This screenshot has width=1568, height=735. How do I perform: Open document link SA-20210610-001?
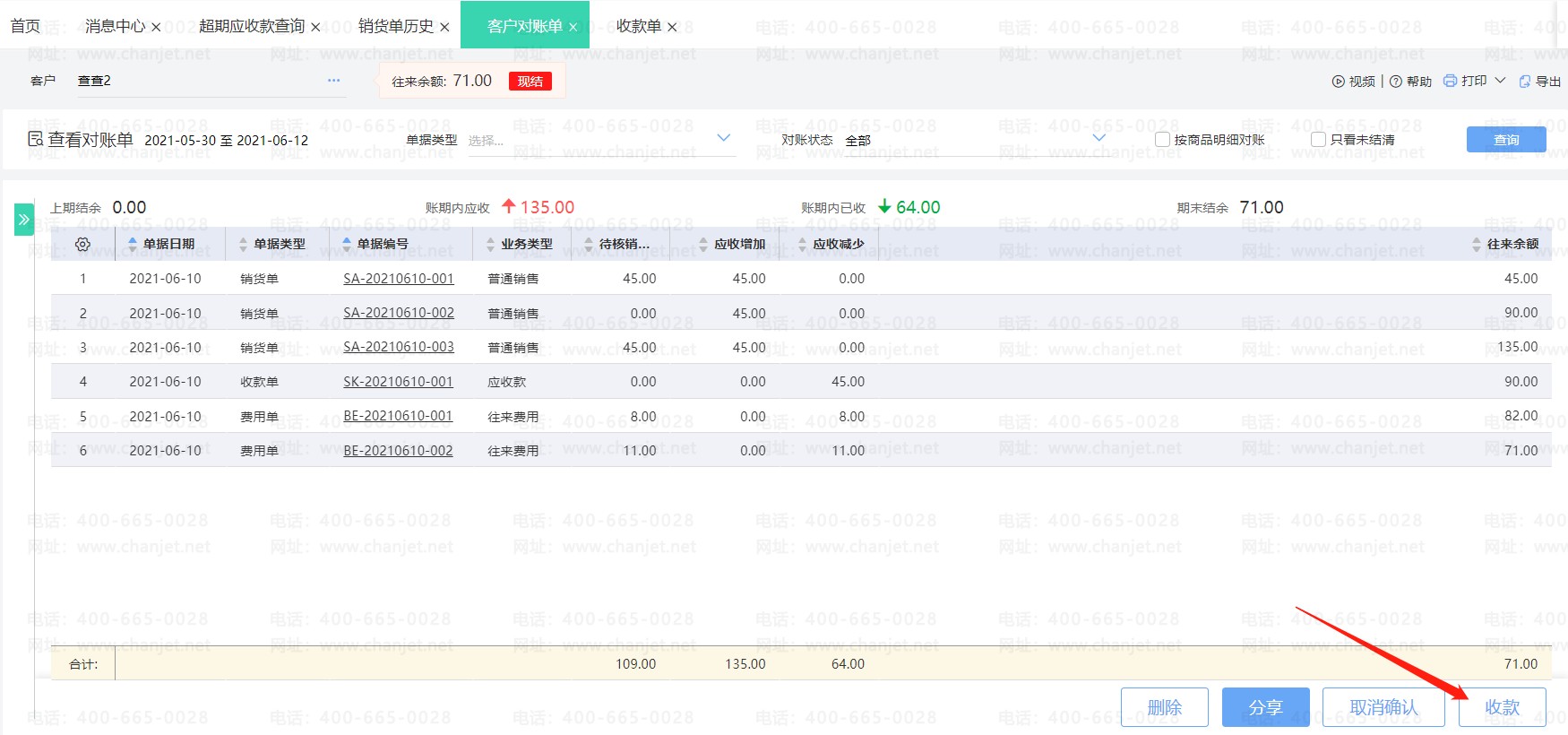coord(399,279)
